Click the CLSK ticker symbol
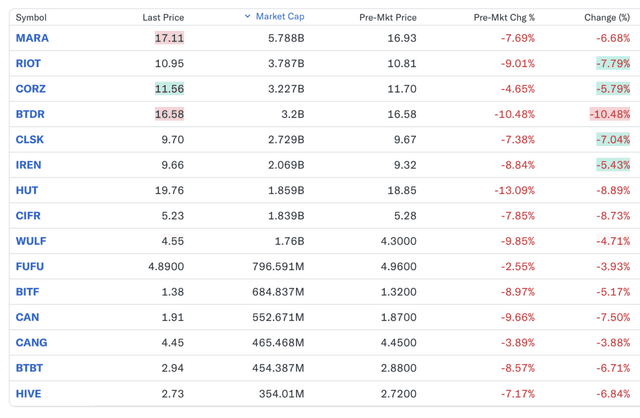 tap(30, 140)
